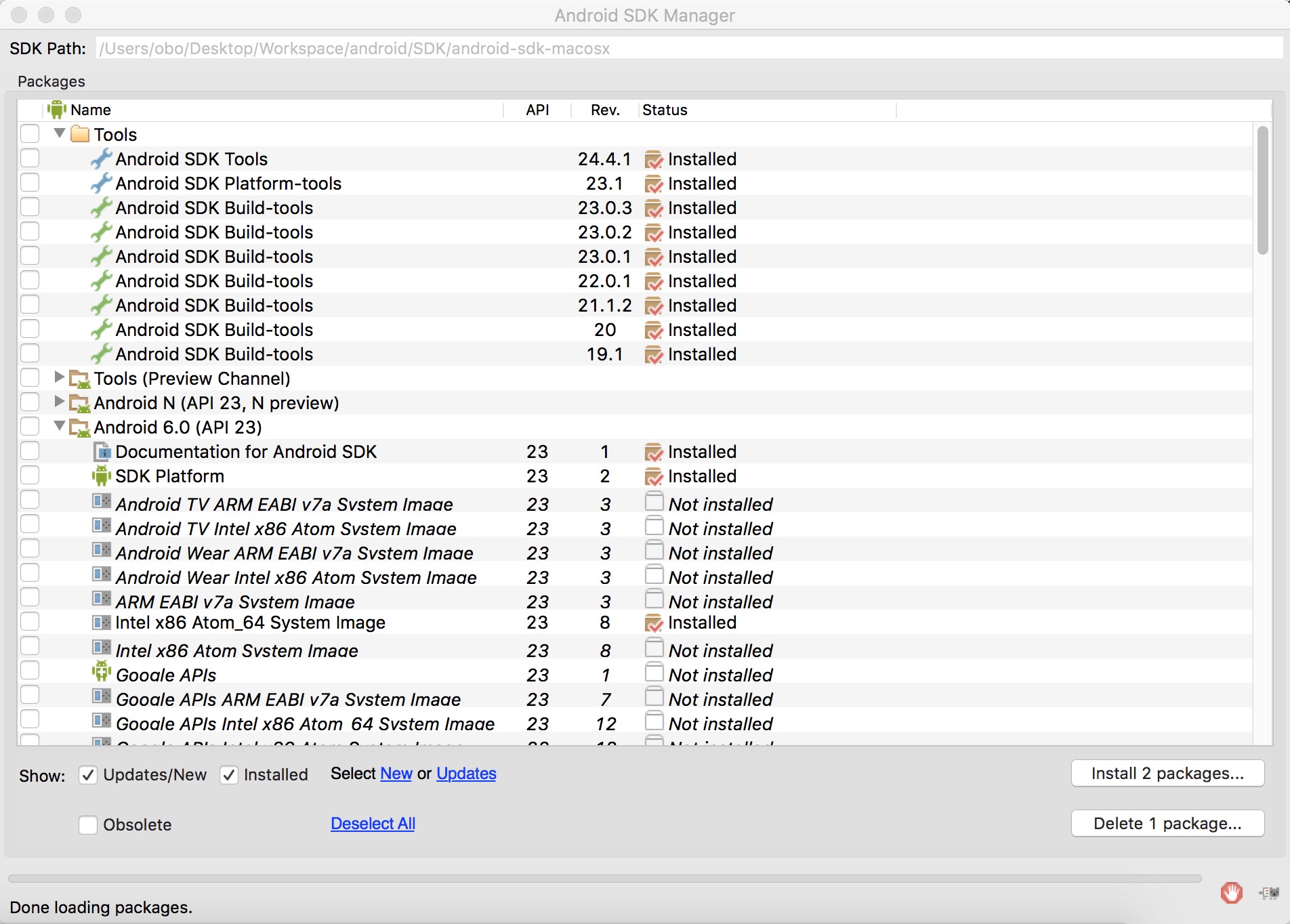Click the Documentation for Android SDK icon
This screenshot has height=924, width=1290.
pos(102,451)
